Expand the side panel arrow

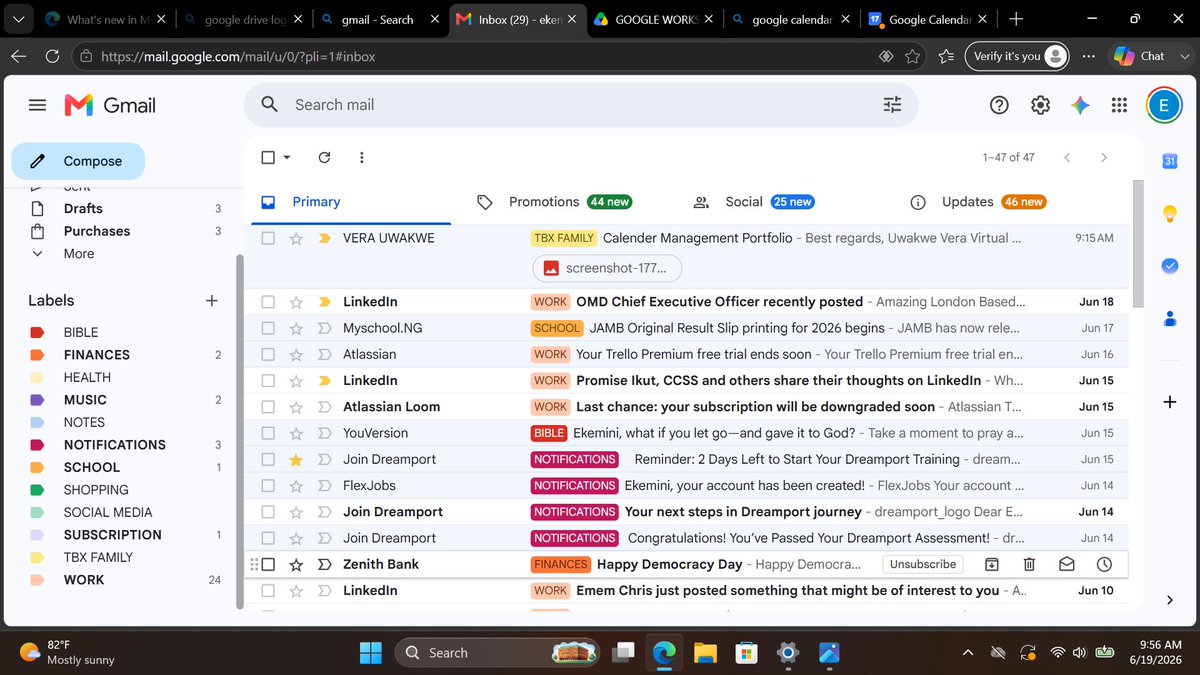tap(1170, 600)
